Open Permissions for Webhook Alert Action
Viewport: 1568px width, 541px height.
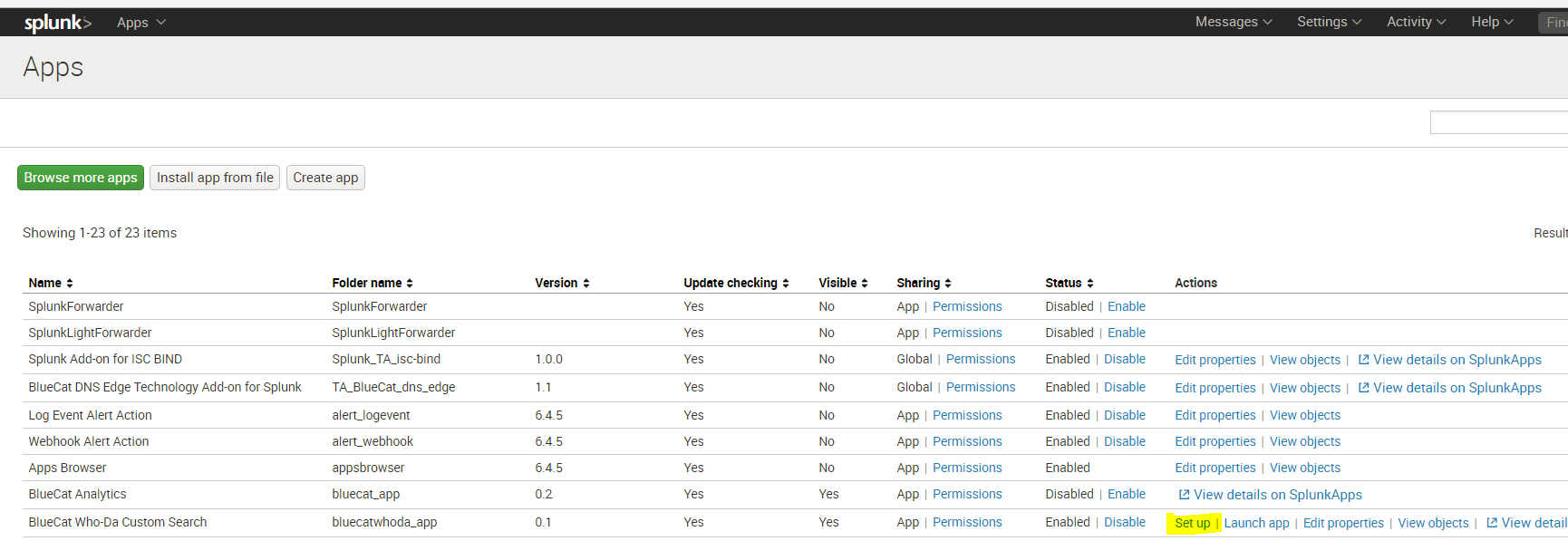(967, 441)
